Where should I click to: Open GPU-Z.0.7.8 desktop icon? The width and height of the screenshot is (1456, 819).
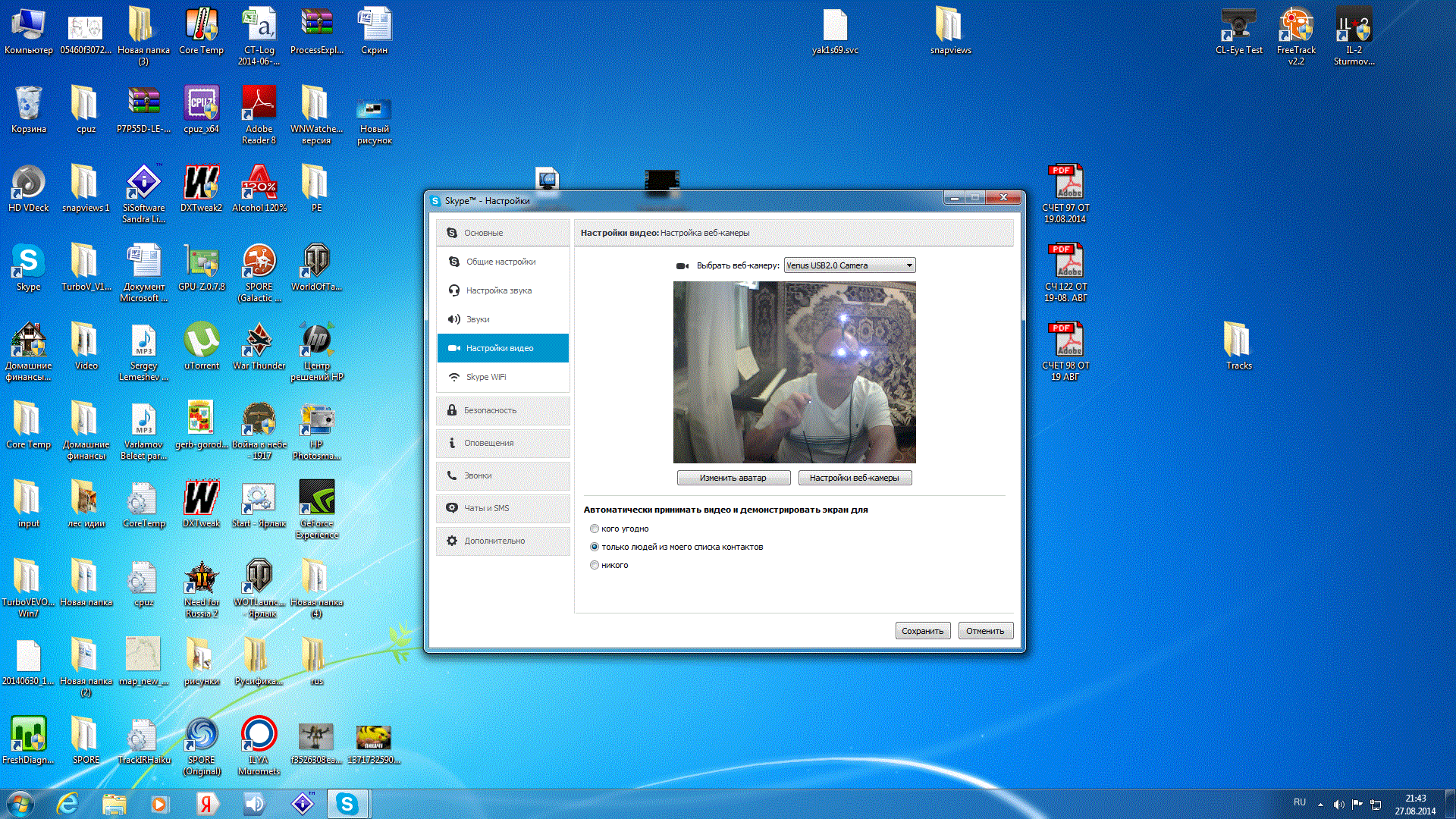click(x=201, y=268)
